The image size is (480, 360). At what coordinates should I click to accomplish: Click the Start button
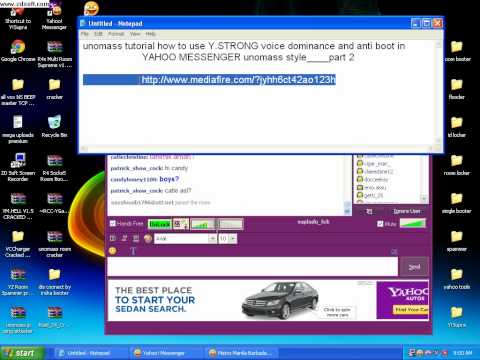[22, 353]
